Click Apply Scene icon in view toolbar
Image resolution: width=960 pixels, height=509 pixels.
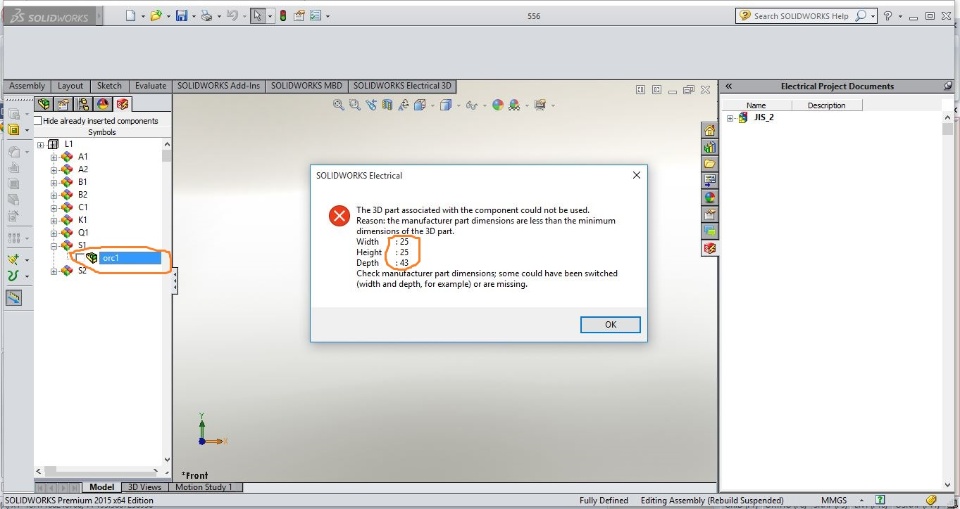point(514,105)
